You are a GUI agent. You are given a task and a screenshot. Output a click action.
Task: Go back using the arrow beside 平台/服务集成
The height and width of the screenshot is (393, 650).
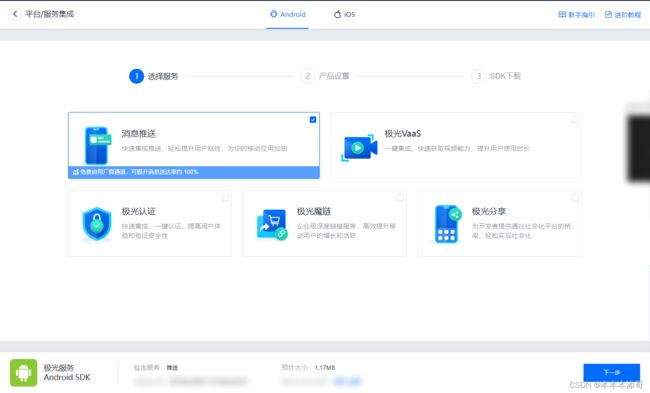15,14
